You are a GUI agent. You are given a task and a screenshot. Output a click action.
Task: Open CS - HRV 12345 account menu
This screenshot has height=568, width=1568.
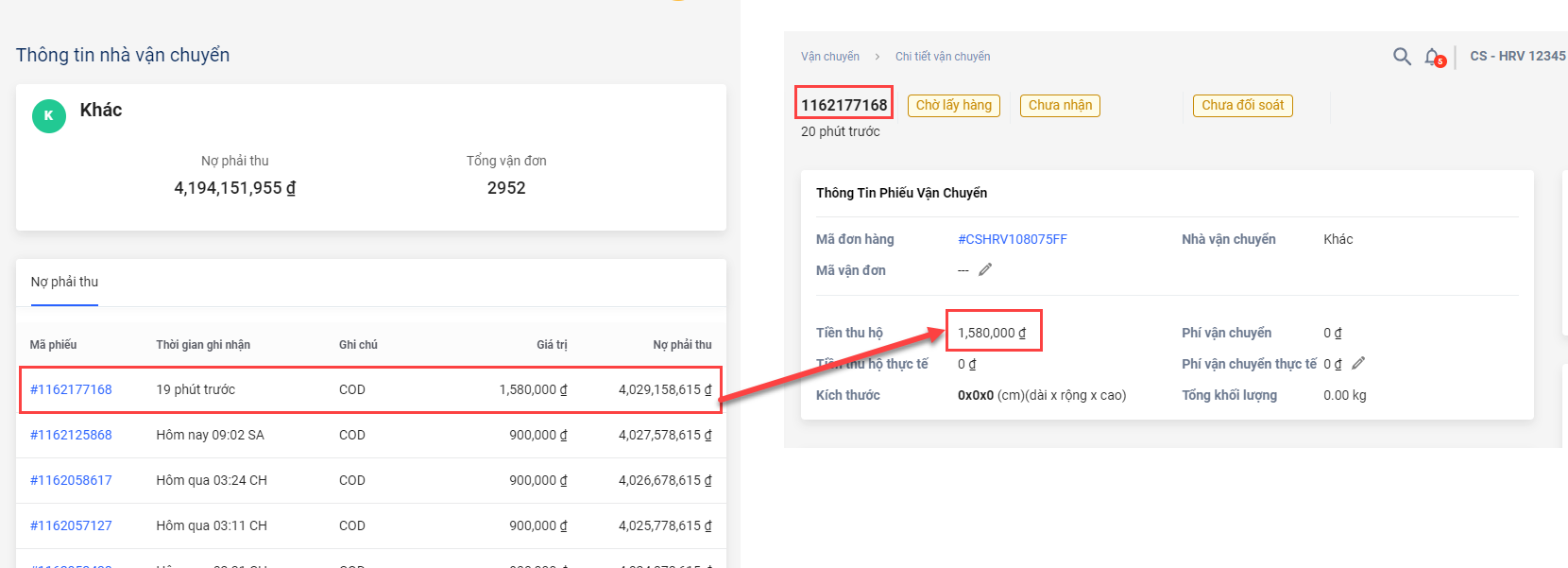click(x=1517, y=57)
